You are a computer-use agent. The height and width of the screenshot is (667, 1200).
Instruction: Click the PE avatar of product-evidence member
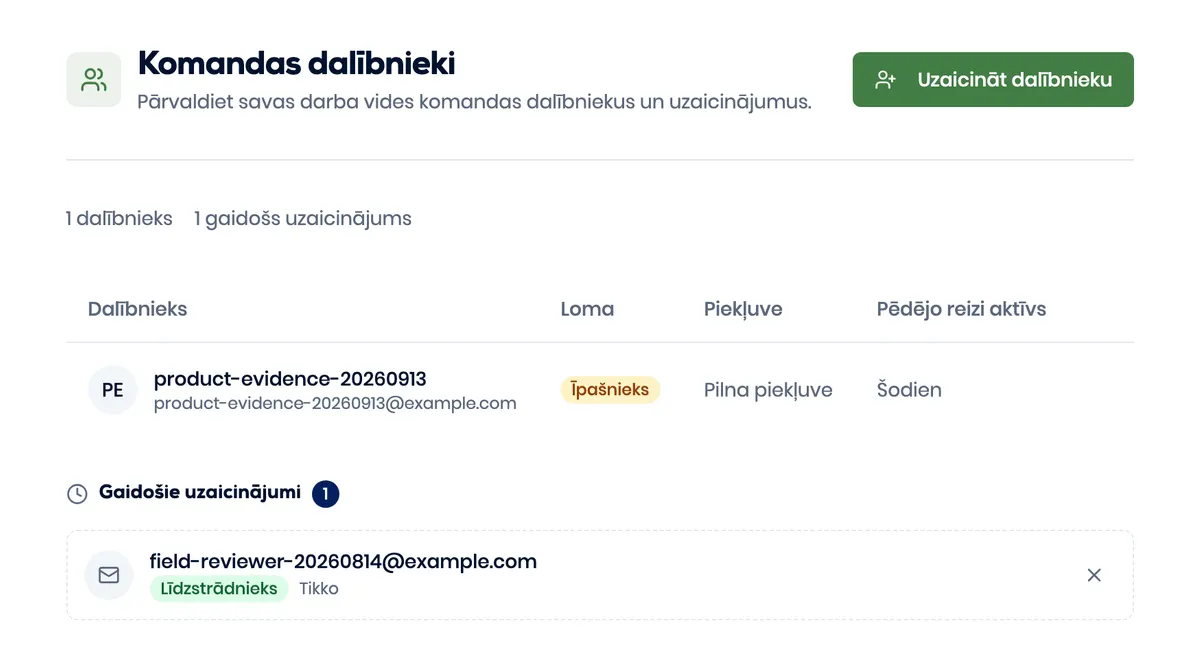click(x=113, y=390)
